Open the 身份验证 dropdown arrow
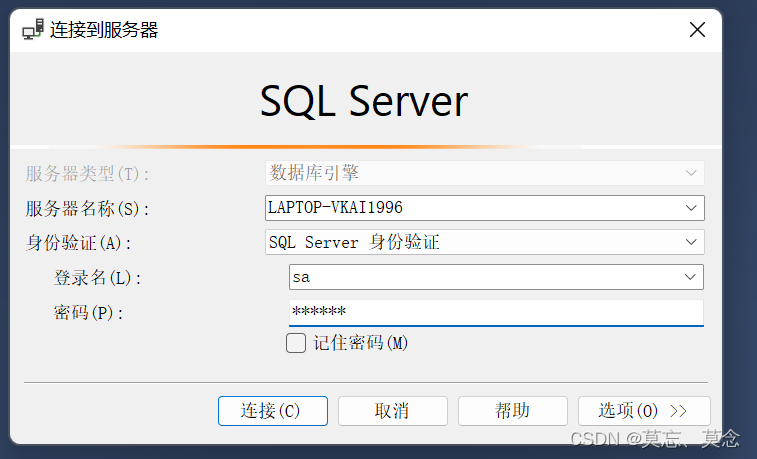Screen dimensions: 757x459 pyautogui.click(x=691, y=242)
